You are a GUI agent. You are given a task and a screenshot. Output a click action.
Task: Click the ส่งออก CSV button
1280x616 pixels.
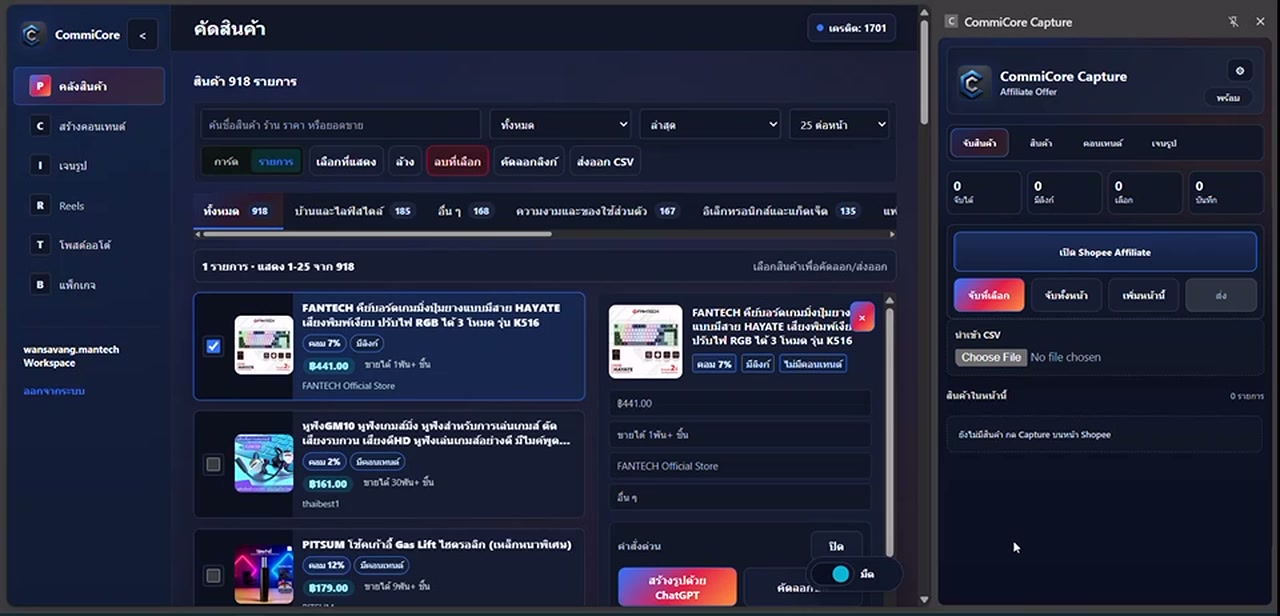point(606,161)
